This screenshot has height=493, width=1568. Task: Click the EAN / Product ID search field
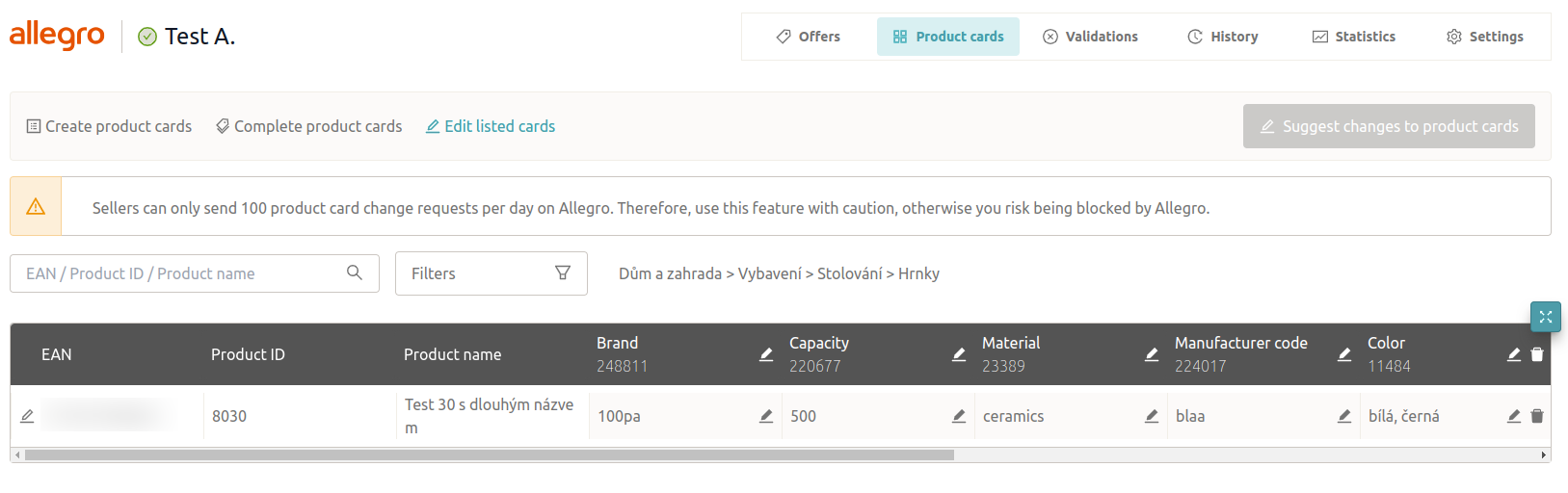point(183,273)
